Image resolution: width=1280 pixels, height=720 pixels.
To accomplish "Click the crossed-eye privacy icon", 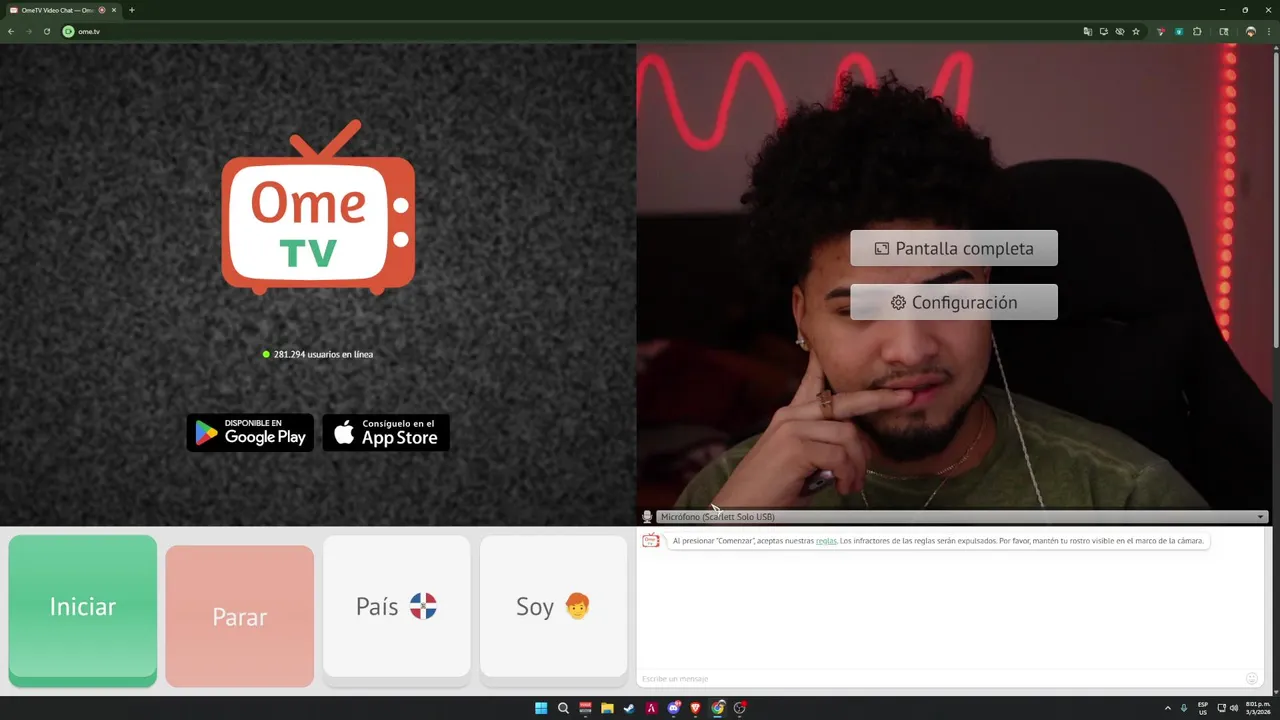I will click(1119, 32).
